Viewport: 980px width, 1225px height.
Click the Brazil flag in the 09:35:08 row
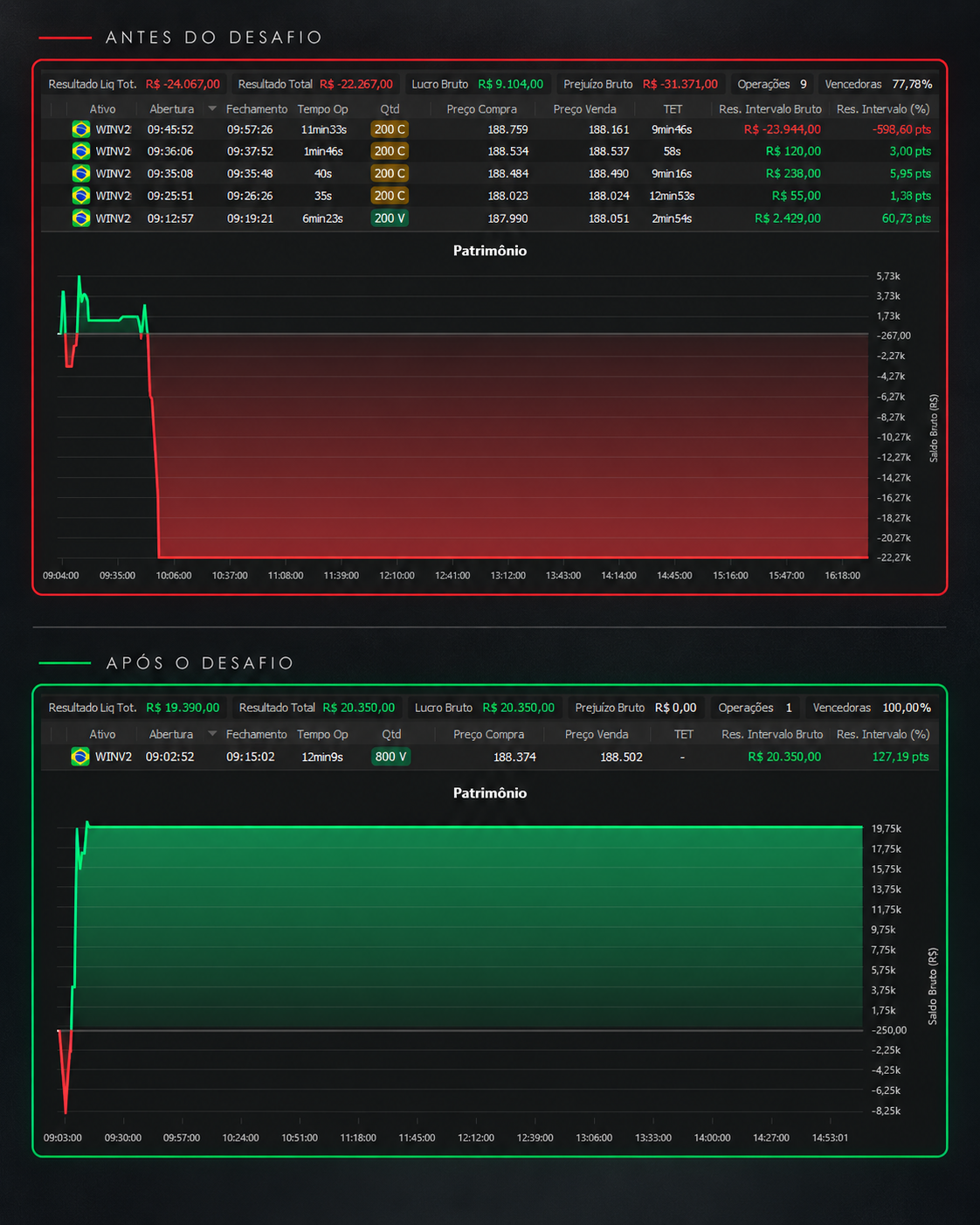click(x=81, y=174)
